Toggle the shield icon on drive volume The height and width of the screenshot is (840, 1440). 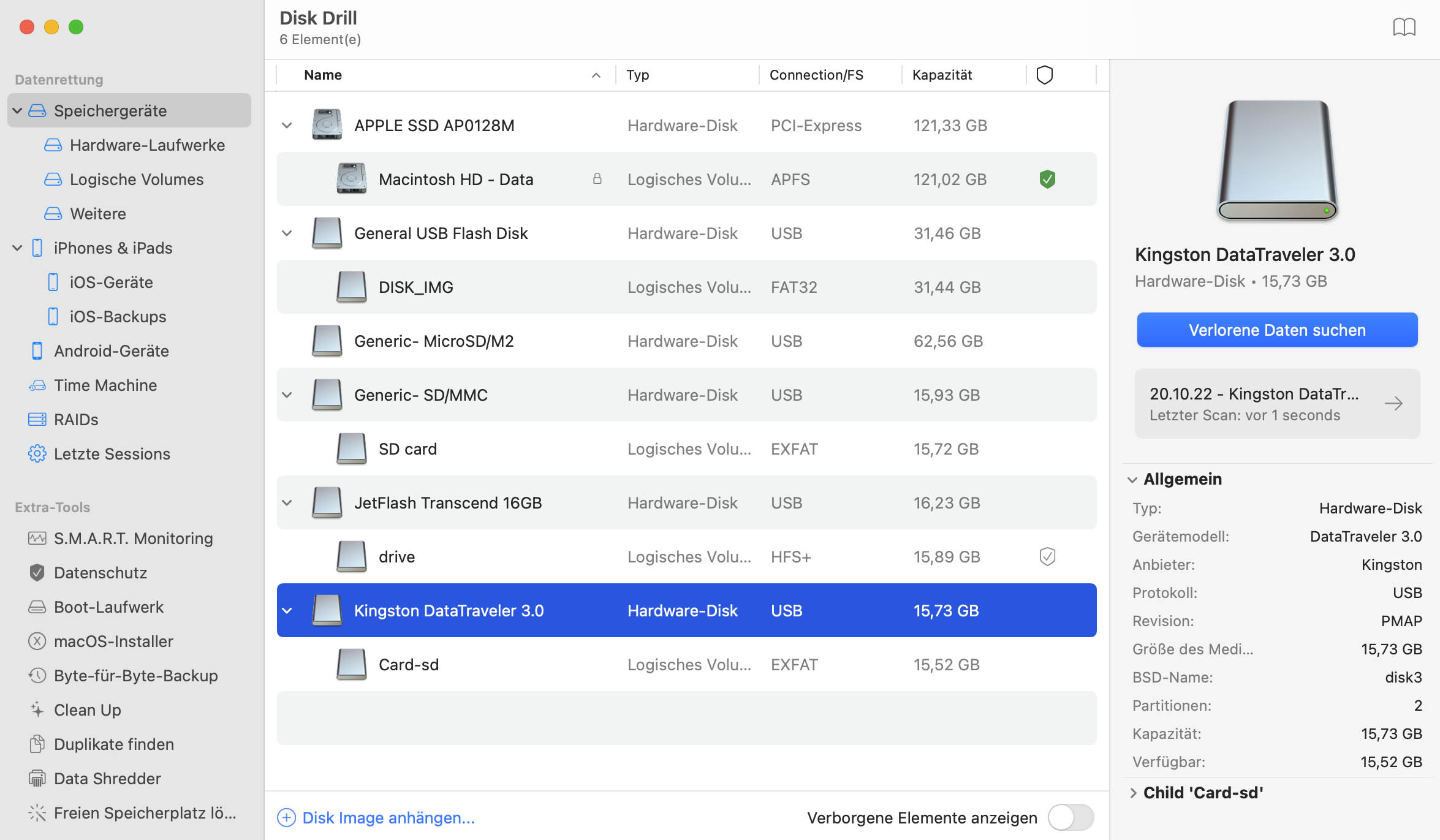[x=1047, y=556]
